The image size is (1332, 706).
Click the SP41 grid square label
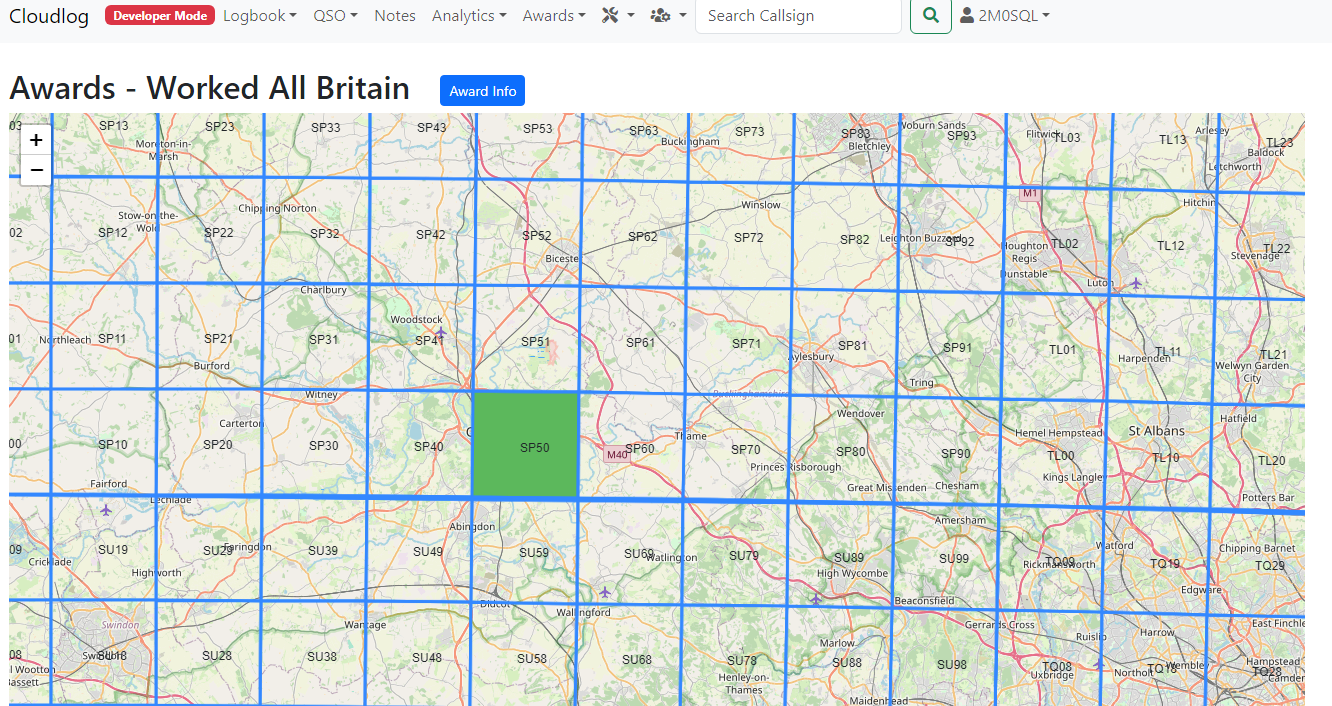point(429,341)
